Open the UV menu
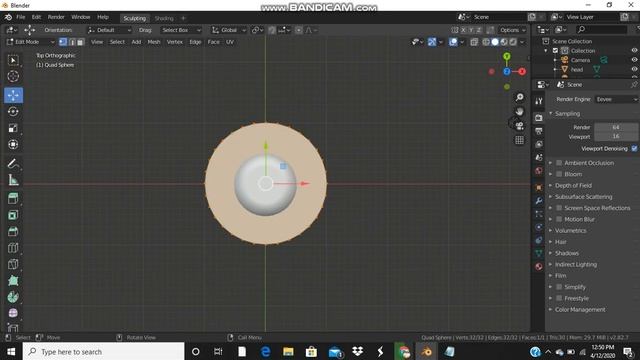 tap(230, 42)
